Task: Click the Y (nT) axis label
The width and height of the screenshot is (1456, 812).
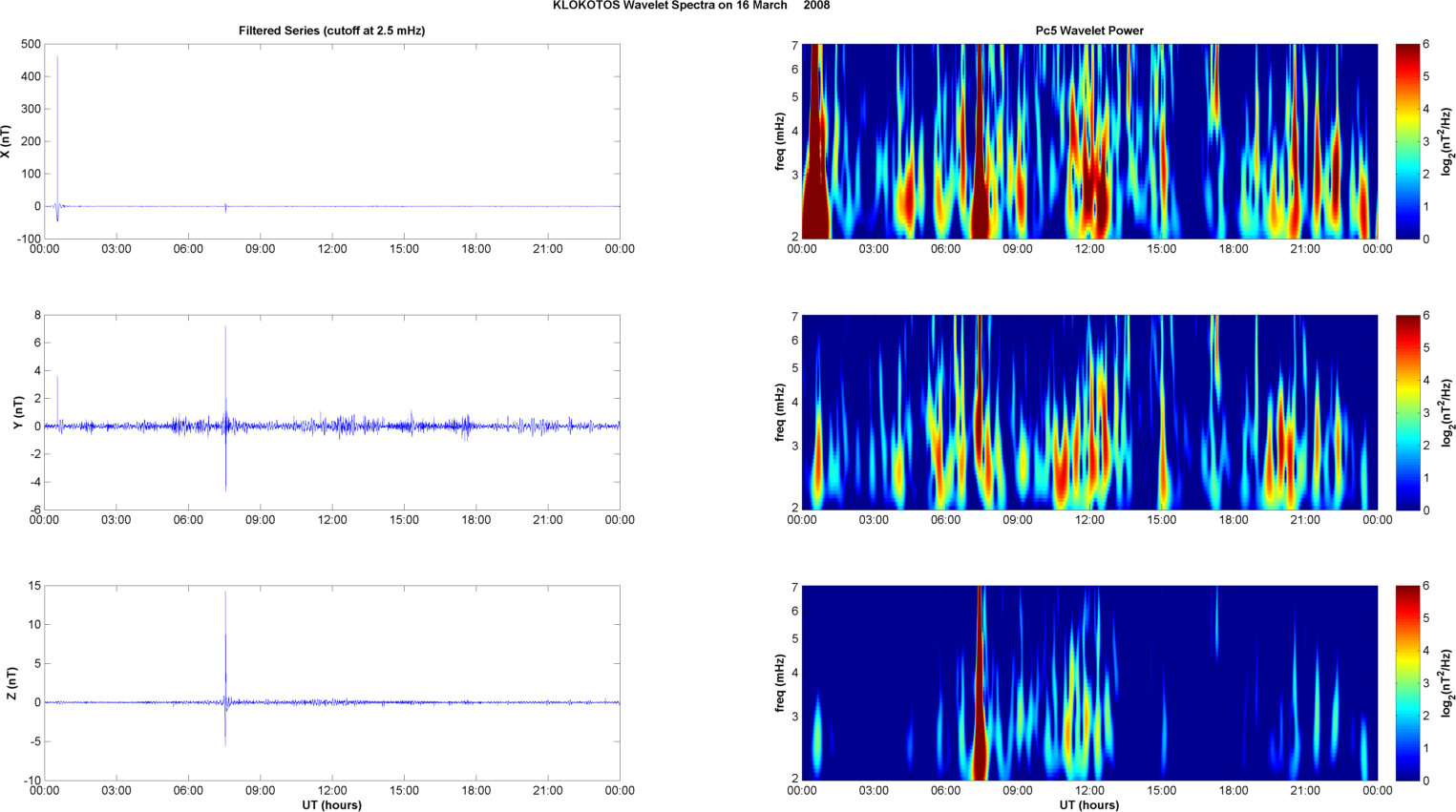Action: (18, 412)
